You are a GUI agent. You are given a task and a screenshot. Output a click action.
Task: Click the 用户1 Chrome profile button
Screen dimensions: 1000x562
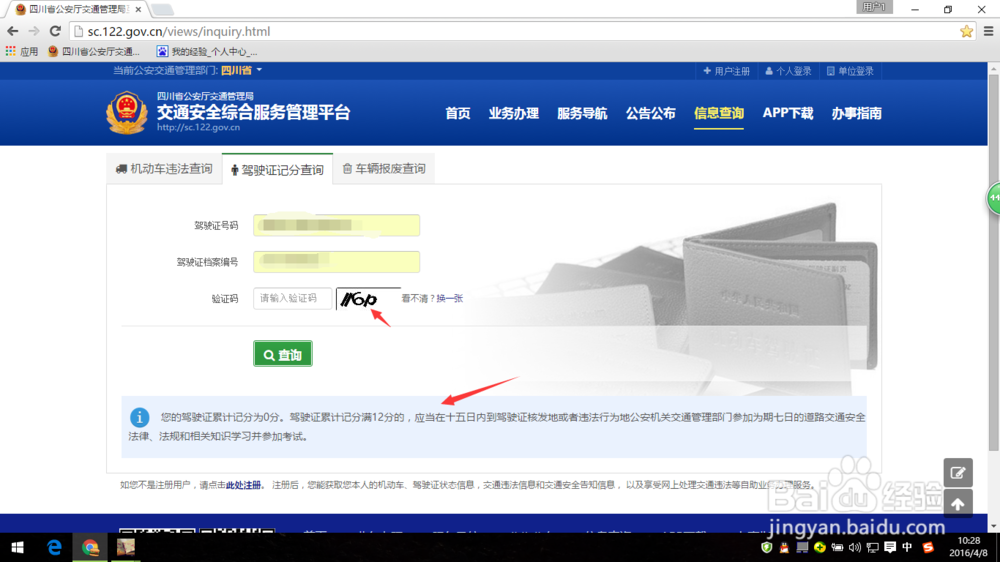[x=874, y=7]
